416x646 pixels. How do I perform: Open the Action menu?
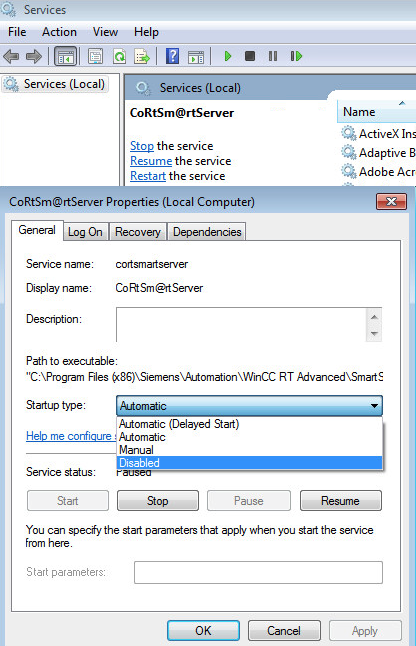tap(59, 32)
